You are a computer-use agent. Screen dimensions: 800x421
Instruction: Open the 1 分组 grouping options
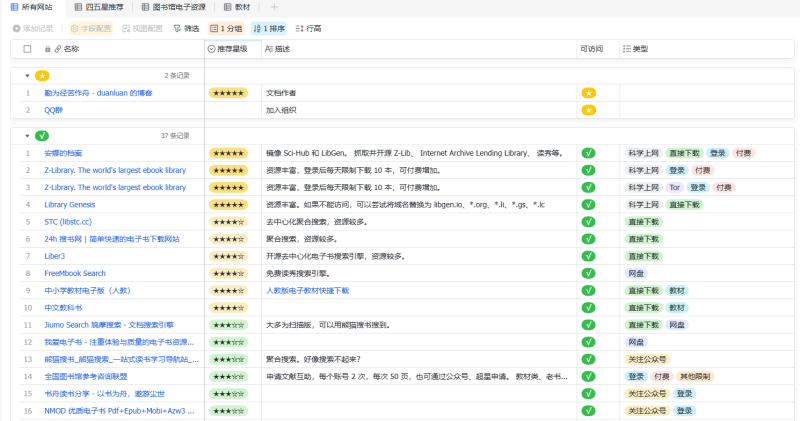point(226,29)
